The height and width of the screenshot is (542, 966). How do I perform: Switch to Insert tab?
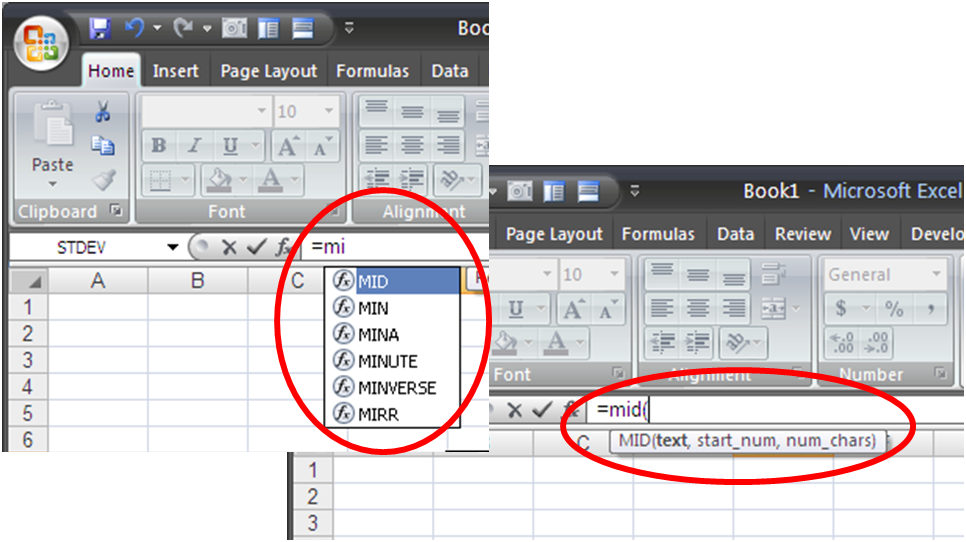click(176, 71)
